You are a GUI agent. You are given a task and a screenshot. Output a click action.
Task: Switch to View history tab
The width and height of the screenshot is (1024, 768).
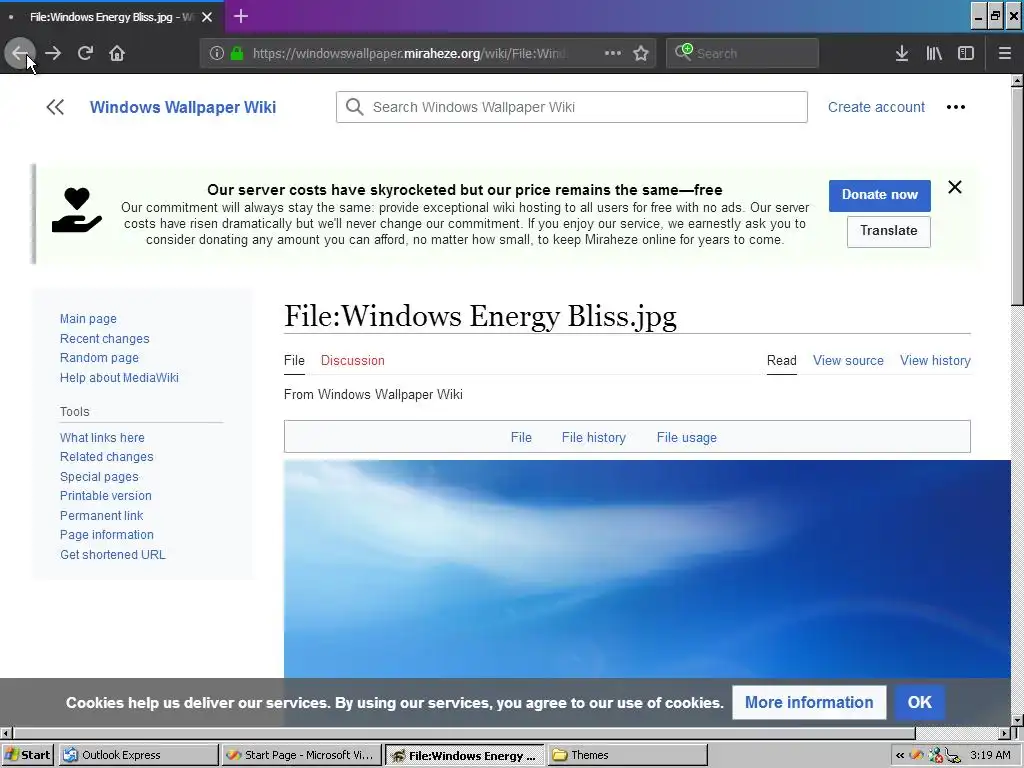[935, 360]
